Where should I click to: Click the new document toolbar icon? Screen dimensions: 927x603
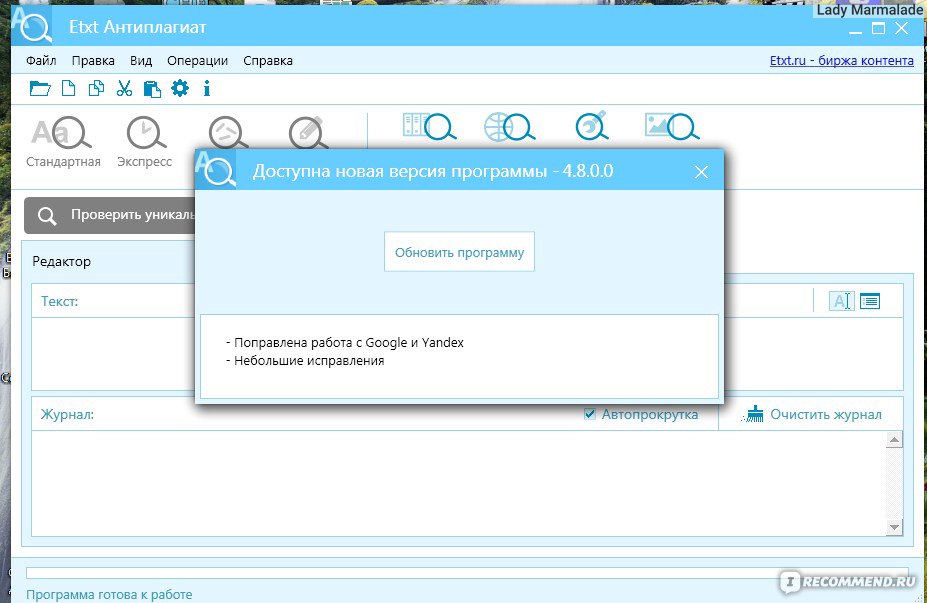(x=68, y=88)
